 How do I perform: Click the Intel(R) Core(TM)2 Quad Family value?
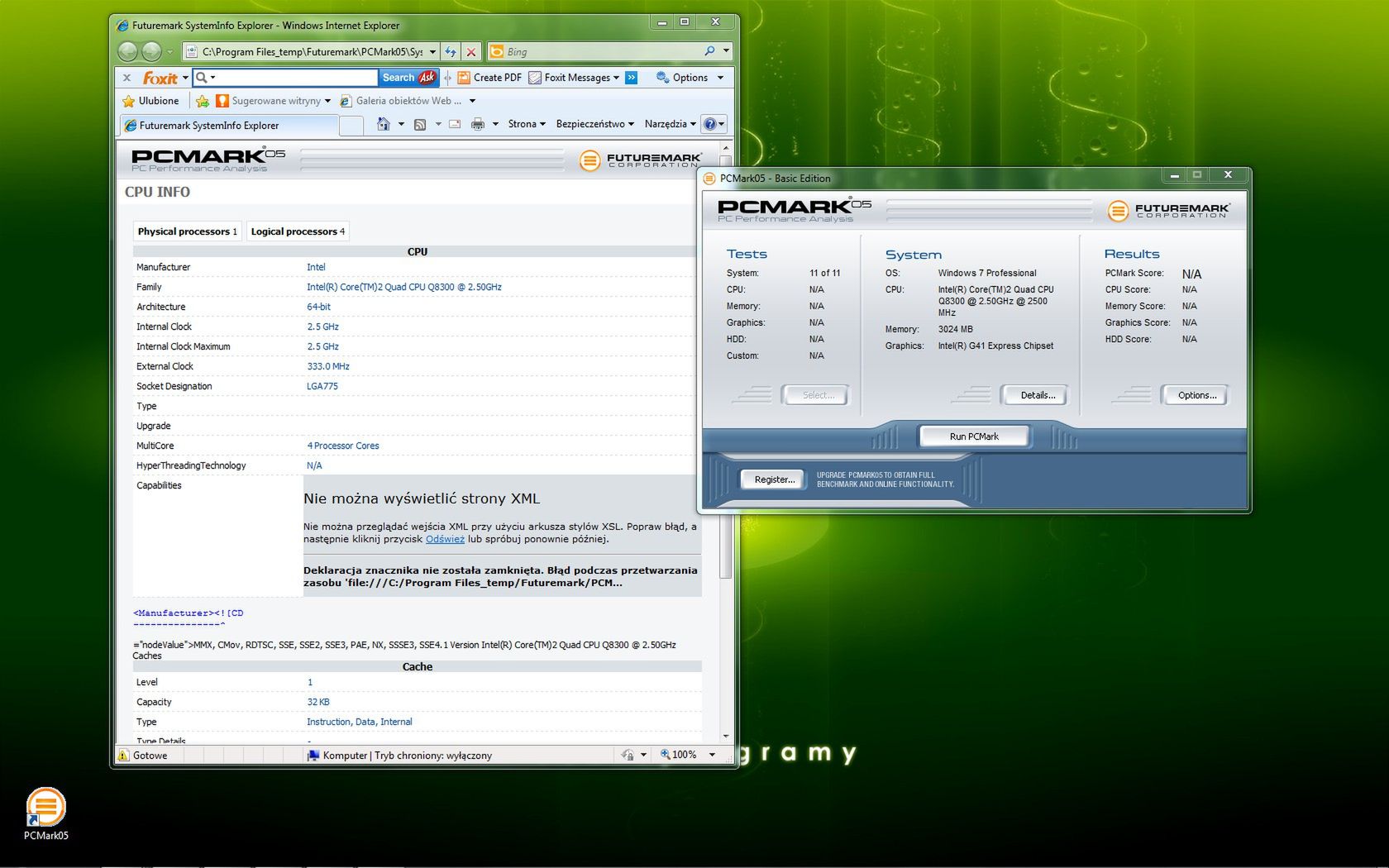(404, 287)
